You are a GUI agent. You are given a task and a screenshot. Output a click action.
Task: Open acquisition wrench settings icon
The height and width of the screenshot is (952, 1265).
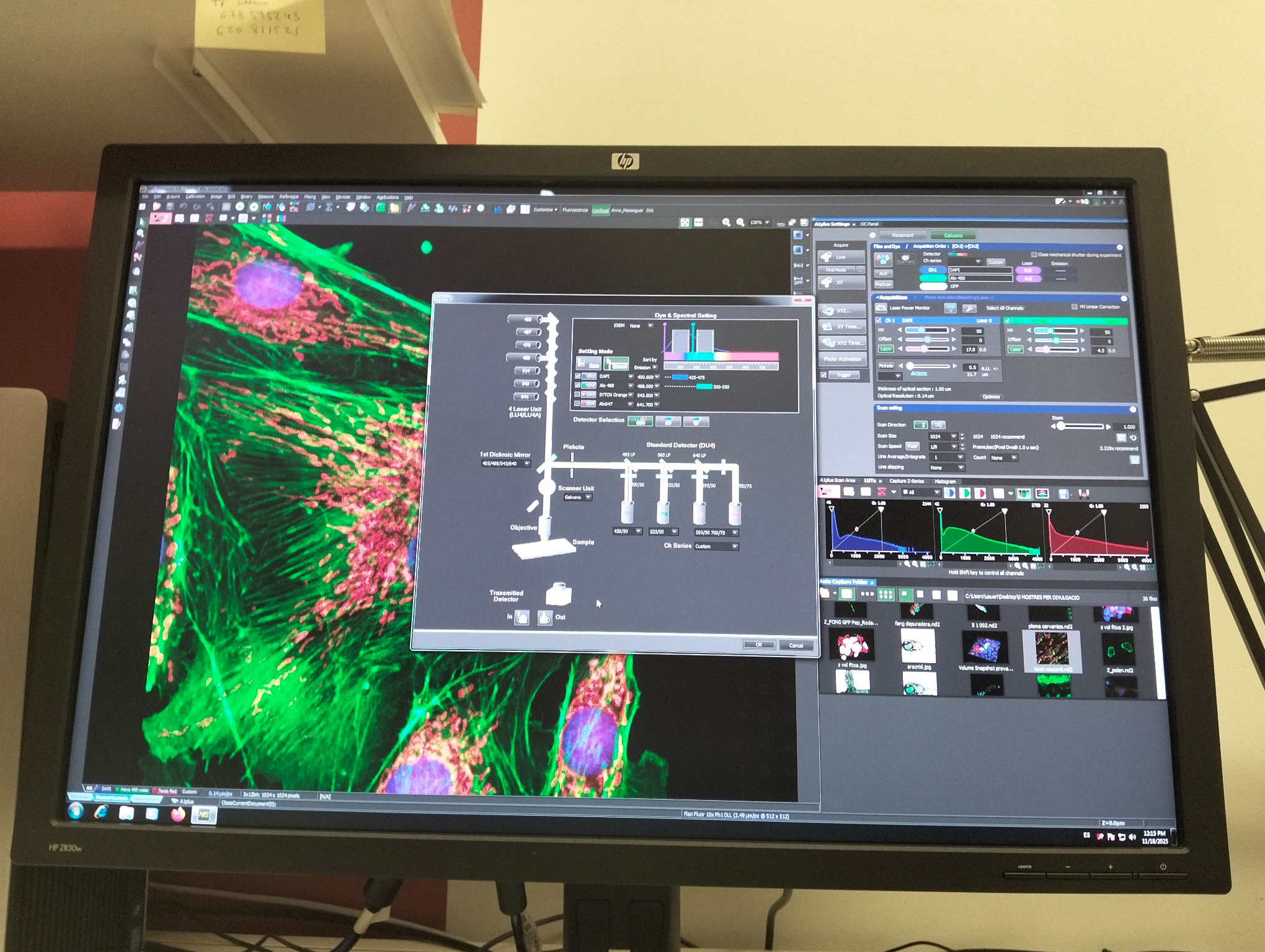[969, 308]
